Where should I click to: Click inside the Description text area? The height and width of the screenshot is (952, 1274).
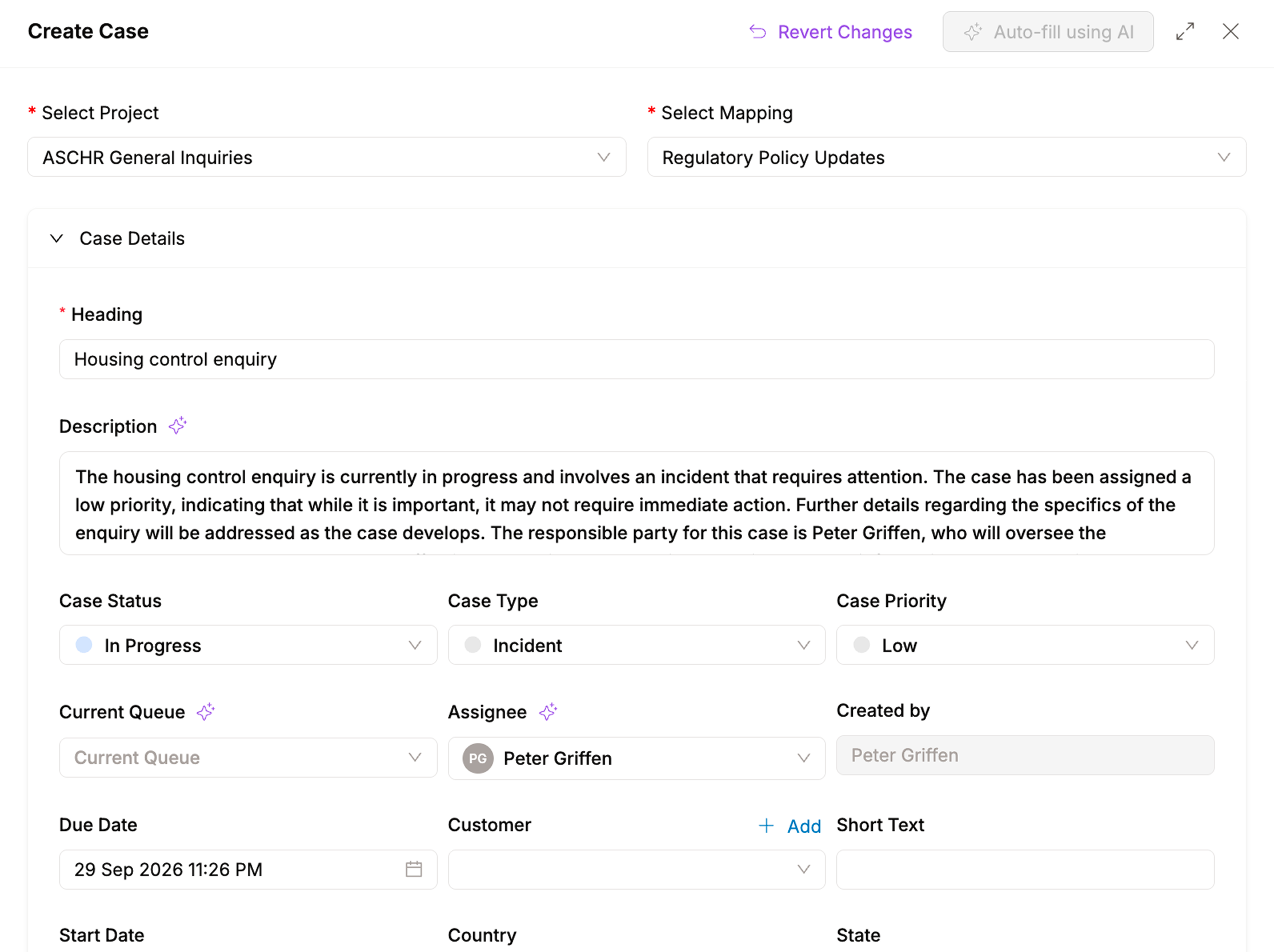pos(637,504)
